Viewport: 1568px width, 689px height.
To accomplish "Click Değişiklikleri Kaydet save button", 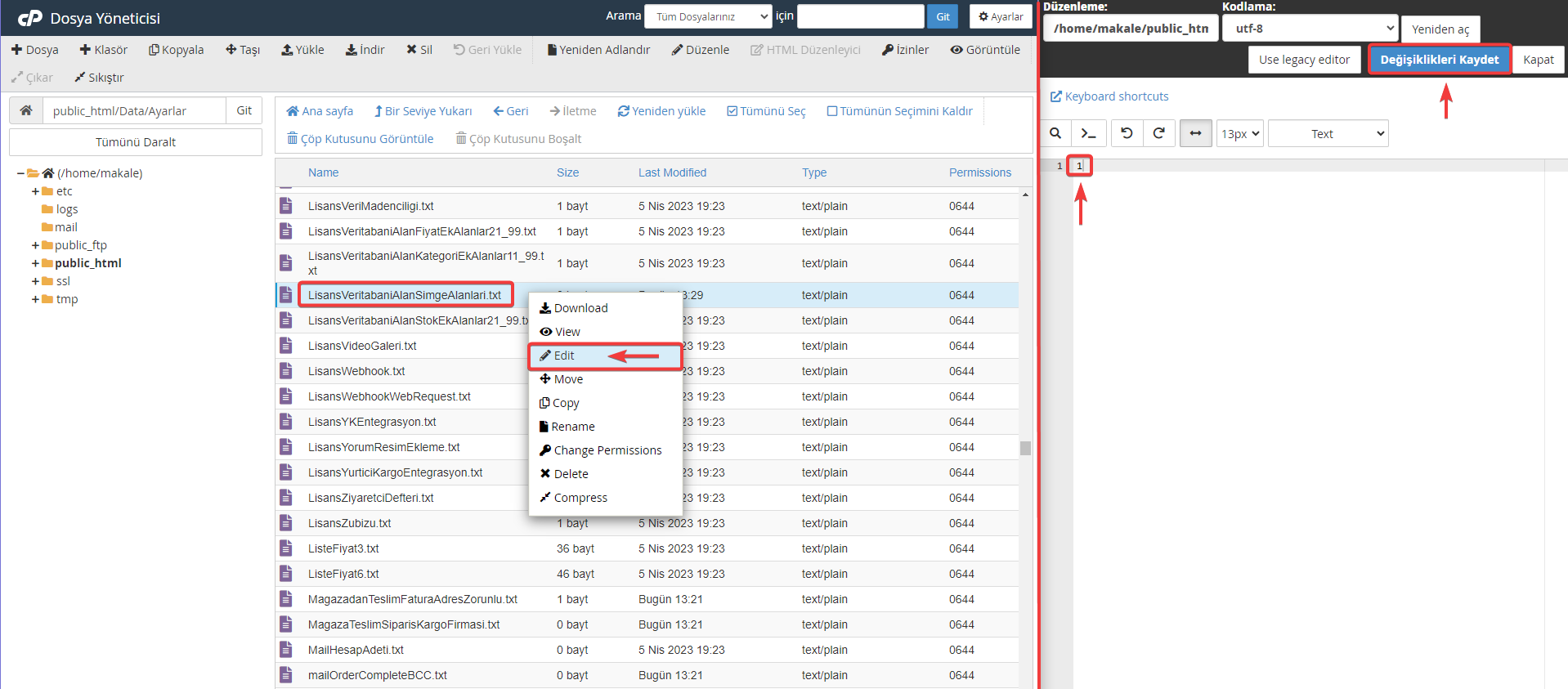I will pyautogui.click(x=1439, y=60).
